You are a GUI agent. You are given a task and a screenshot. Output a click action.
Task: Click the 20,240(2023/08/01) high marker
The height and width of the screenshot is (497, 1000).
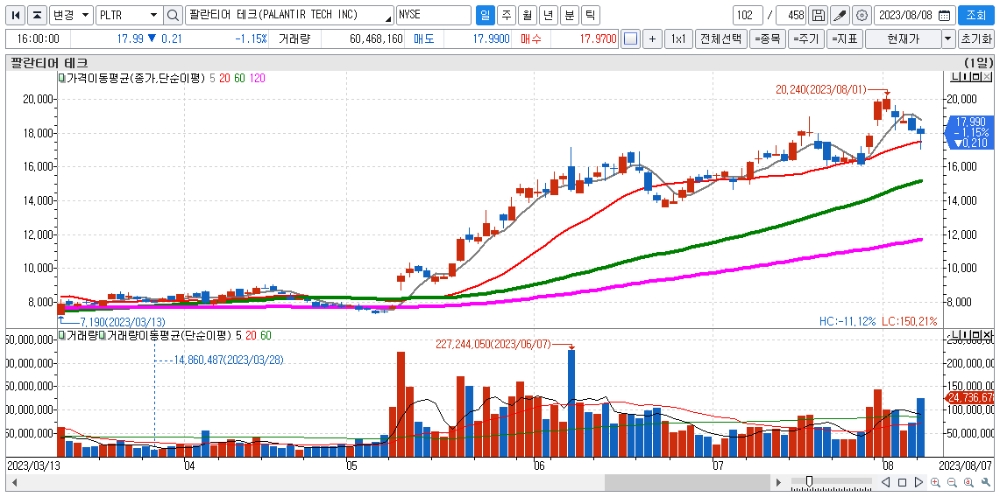point(821,91)
